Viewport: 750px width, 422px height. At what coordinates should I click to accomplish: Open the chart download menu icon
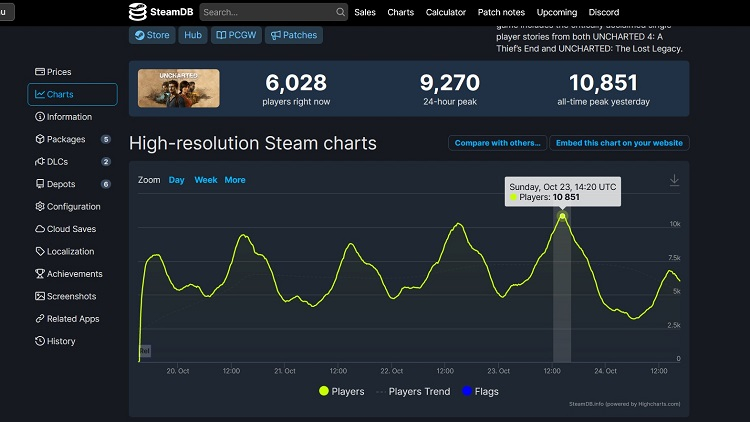(x=674, y=180)
